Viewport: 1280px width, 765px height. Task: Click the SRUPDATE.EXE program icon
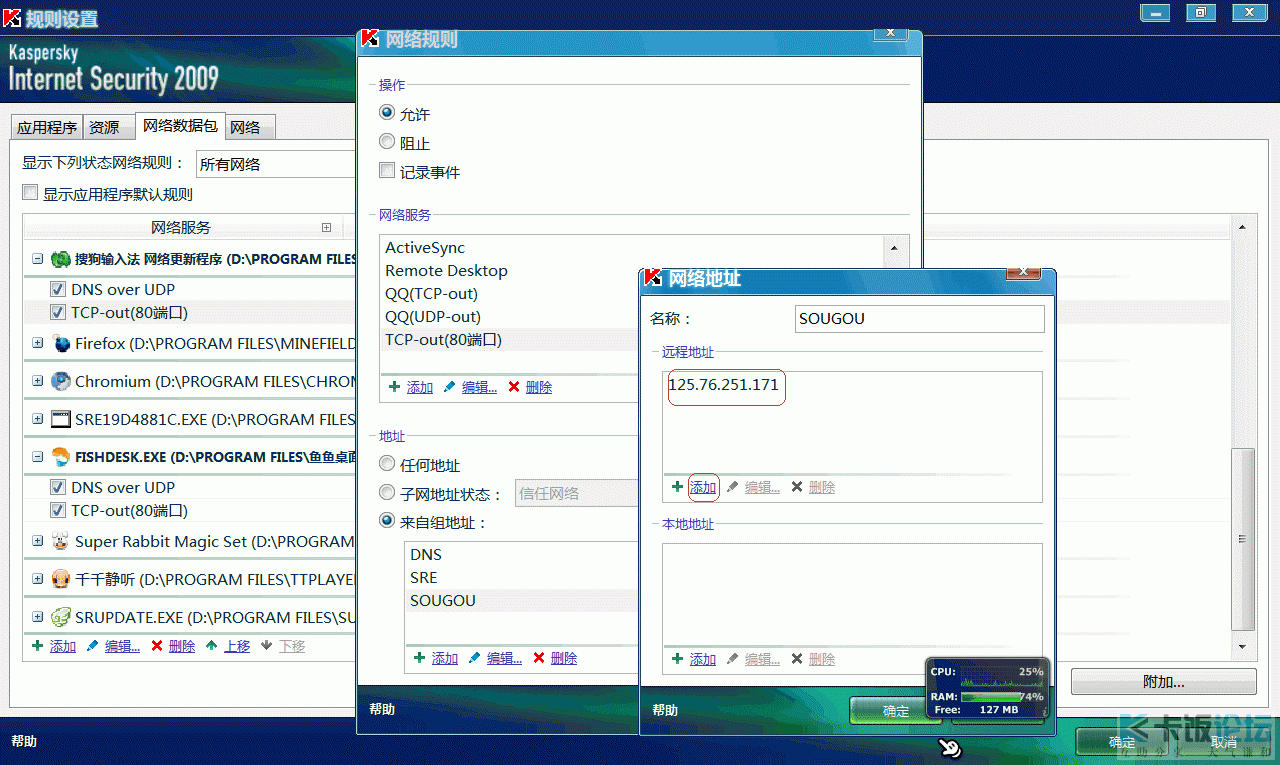coord(61,617)
